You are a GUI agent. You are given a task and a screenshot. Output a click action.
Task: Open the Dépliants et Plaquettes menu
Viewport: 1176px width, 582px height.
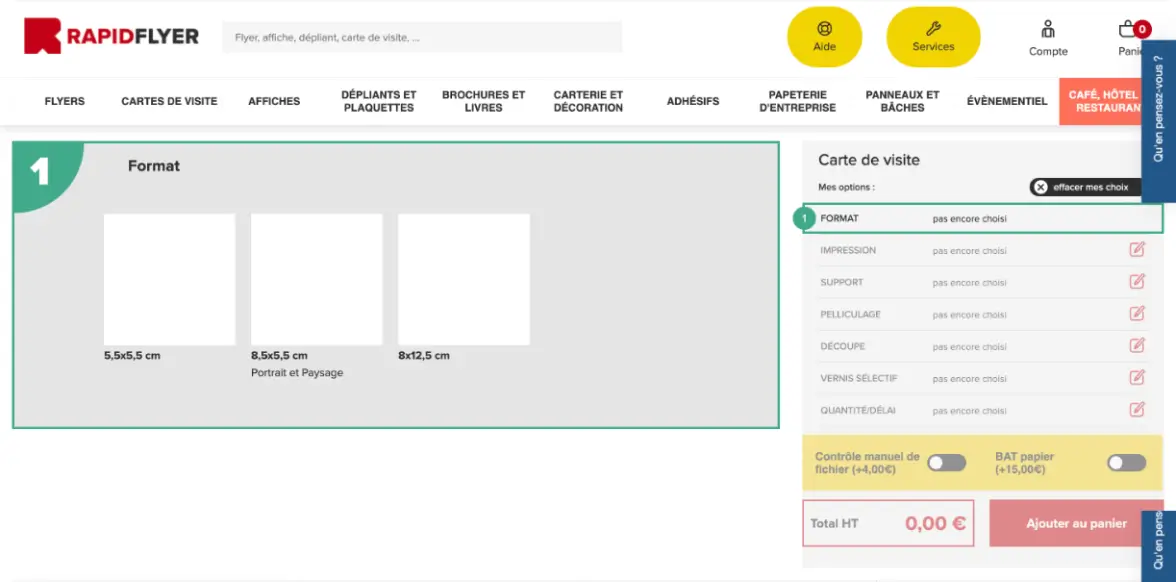(x=379, y=101)
